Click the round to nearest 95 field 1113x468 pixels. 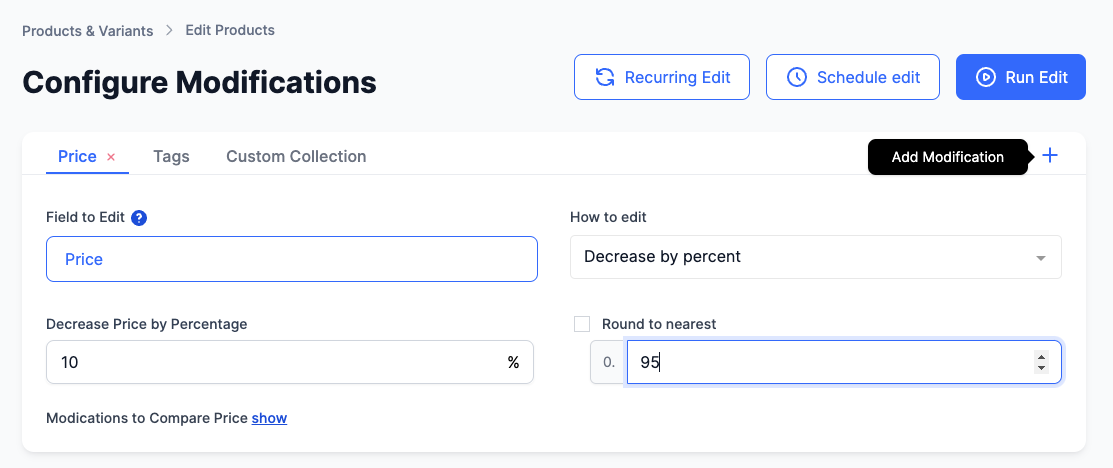(844, 362)
